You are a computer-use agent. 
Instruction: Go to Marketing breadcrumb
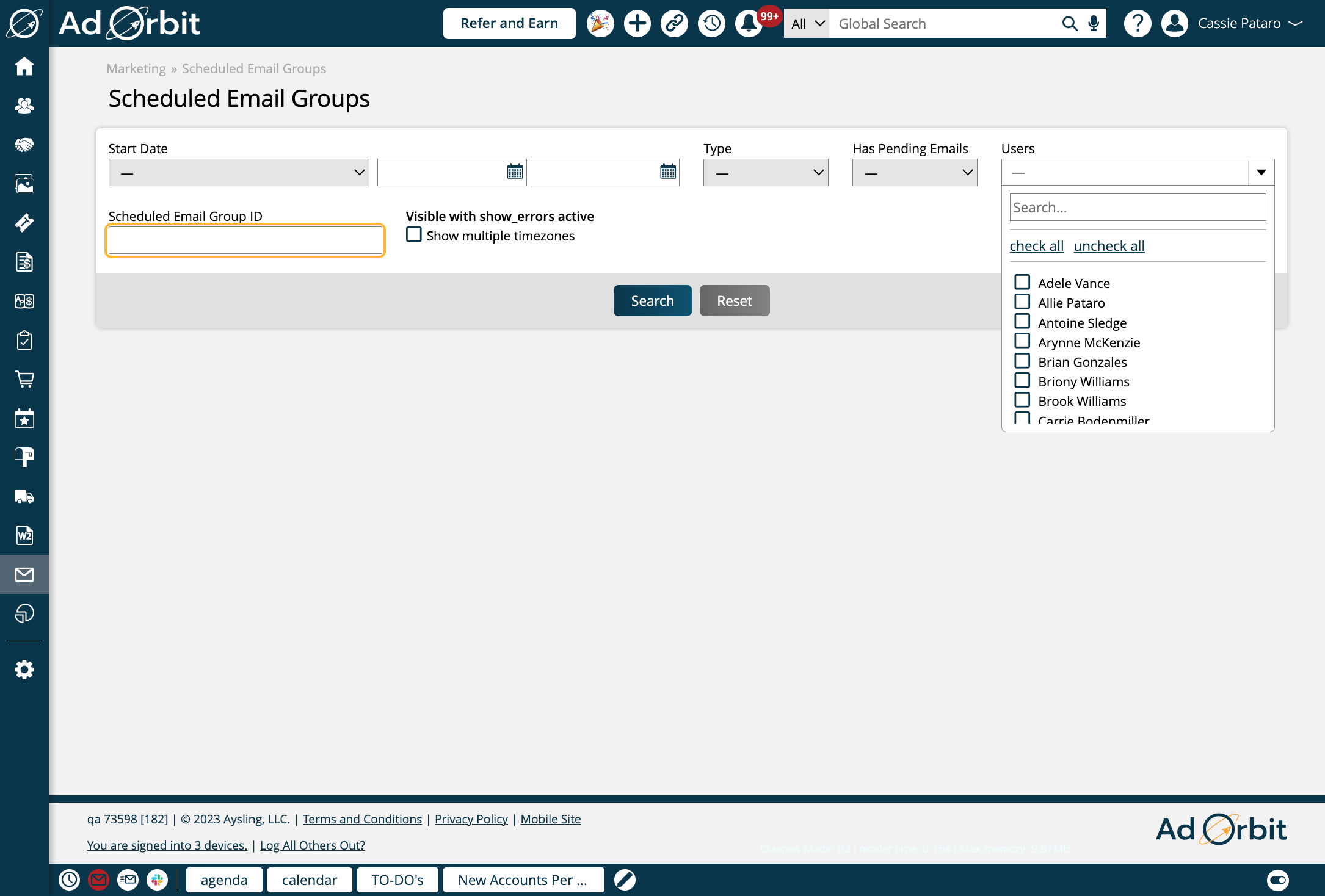(136, 68)
